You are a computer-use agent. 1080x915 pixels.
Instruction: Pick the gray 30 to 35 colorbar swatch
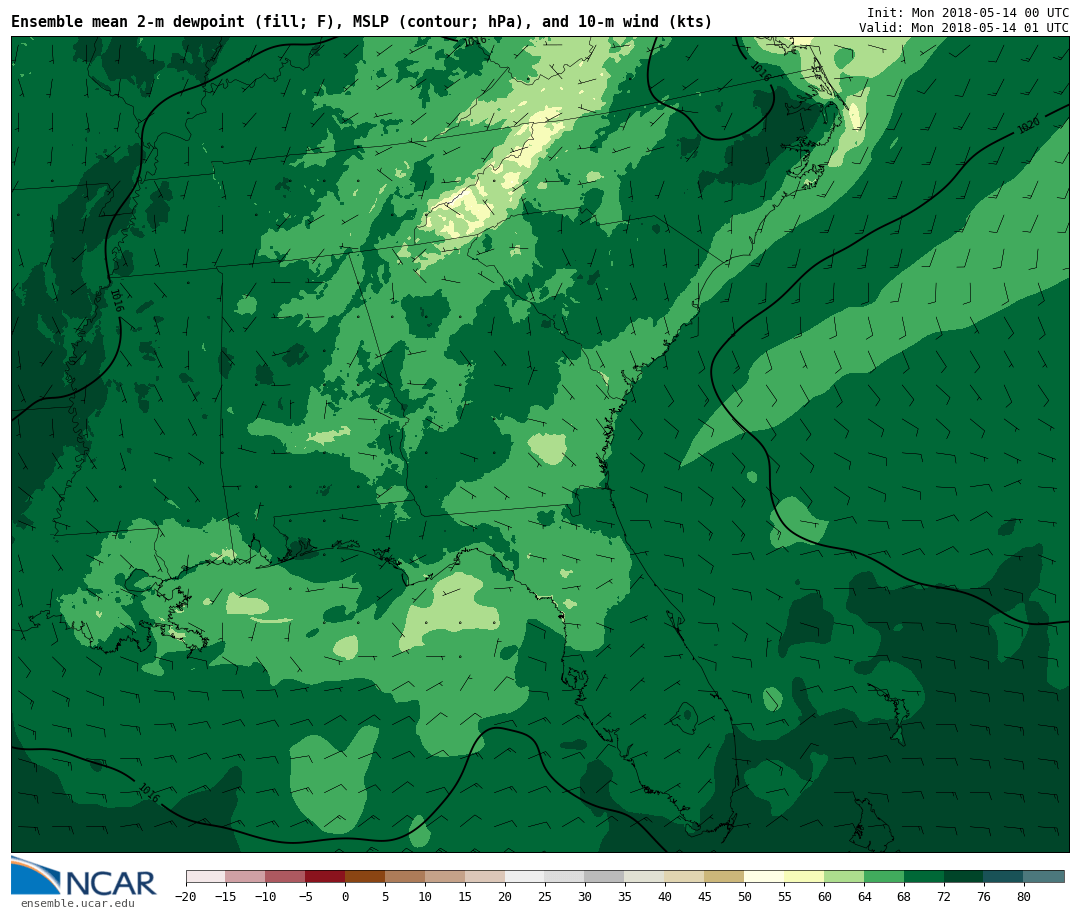point(604,877)
